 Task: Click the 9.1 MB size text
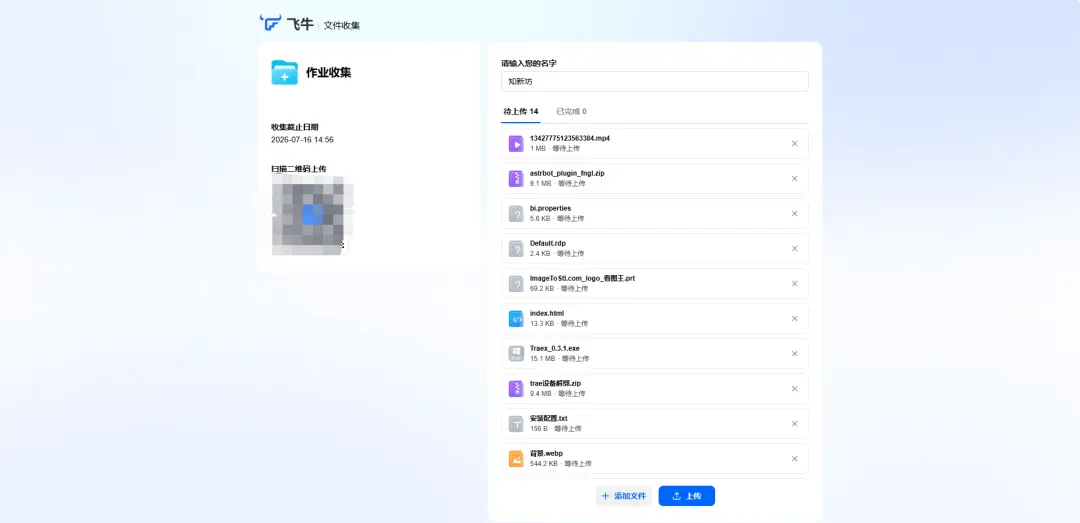[541, 183]
